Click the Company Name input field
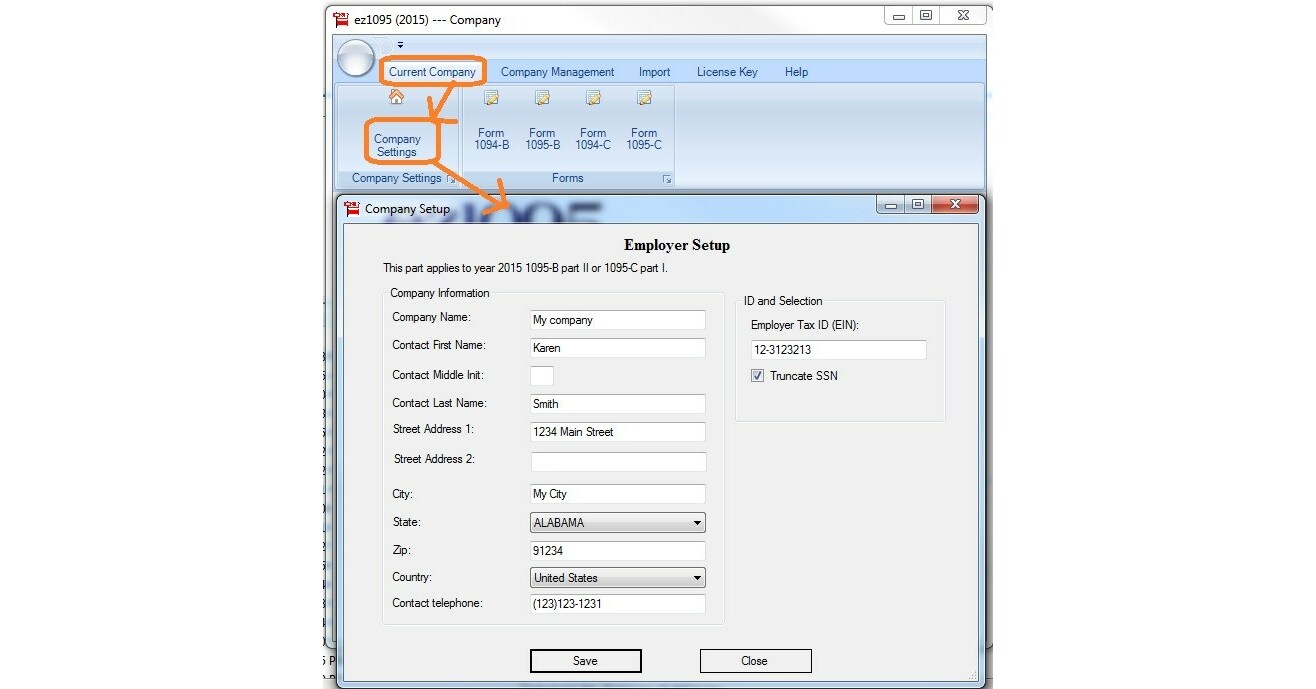 tap(617, 320)
